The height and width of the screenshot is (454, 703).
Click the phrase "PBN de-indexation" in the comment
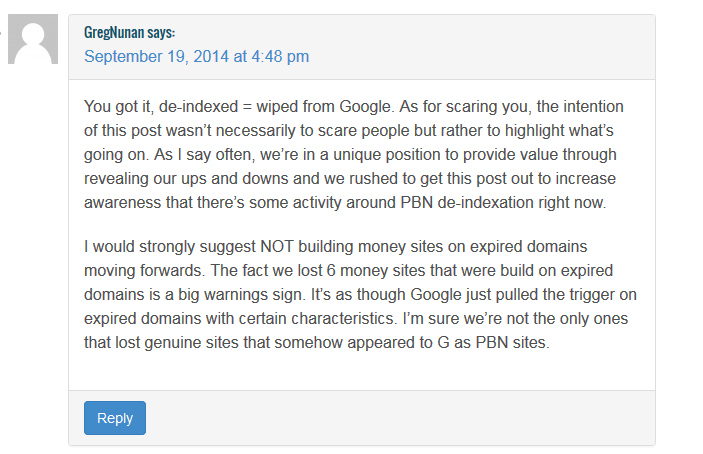[467, 203]
